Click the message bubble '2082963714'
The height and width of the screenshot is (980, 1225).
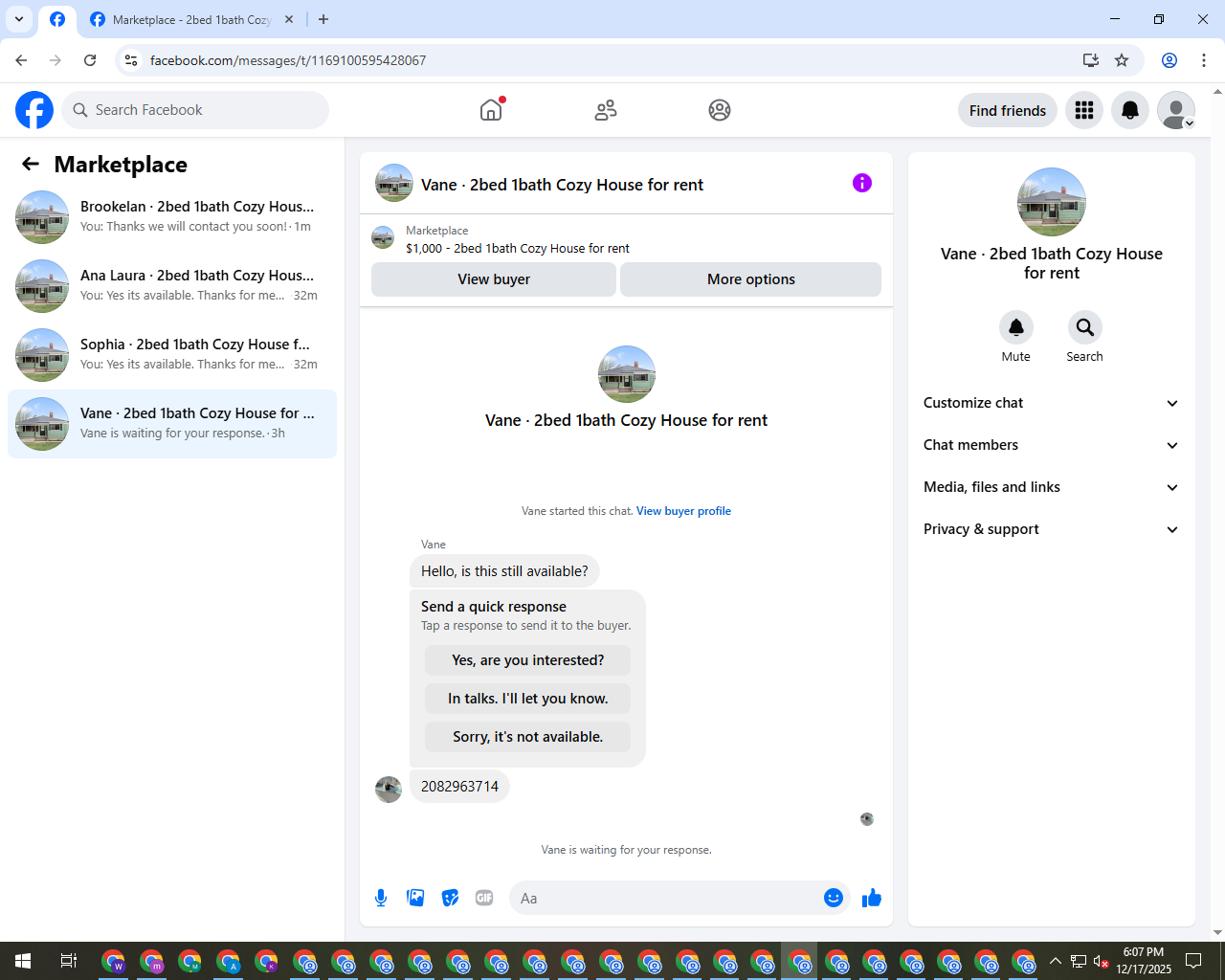click(459, 787)
